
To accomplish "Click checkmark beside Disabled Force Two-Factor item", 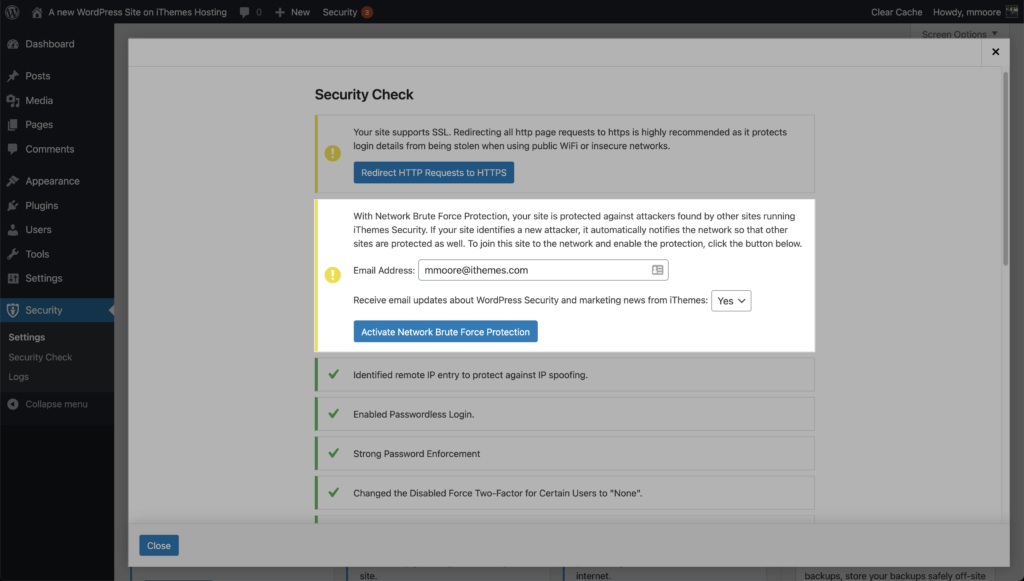I will (334, 492).
